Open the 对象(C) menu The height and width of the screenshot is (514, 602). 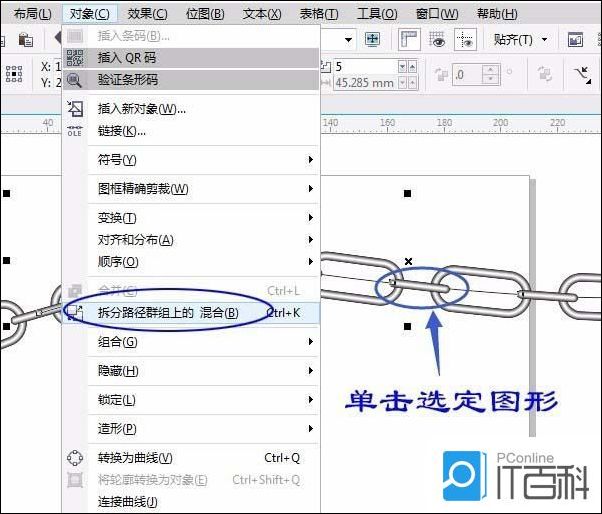tap(89, 14)
